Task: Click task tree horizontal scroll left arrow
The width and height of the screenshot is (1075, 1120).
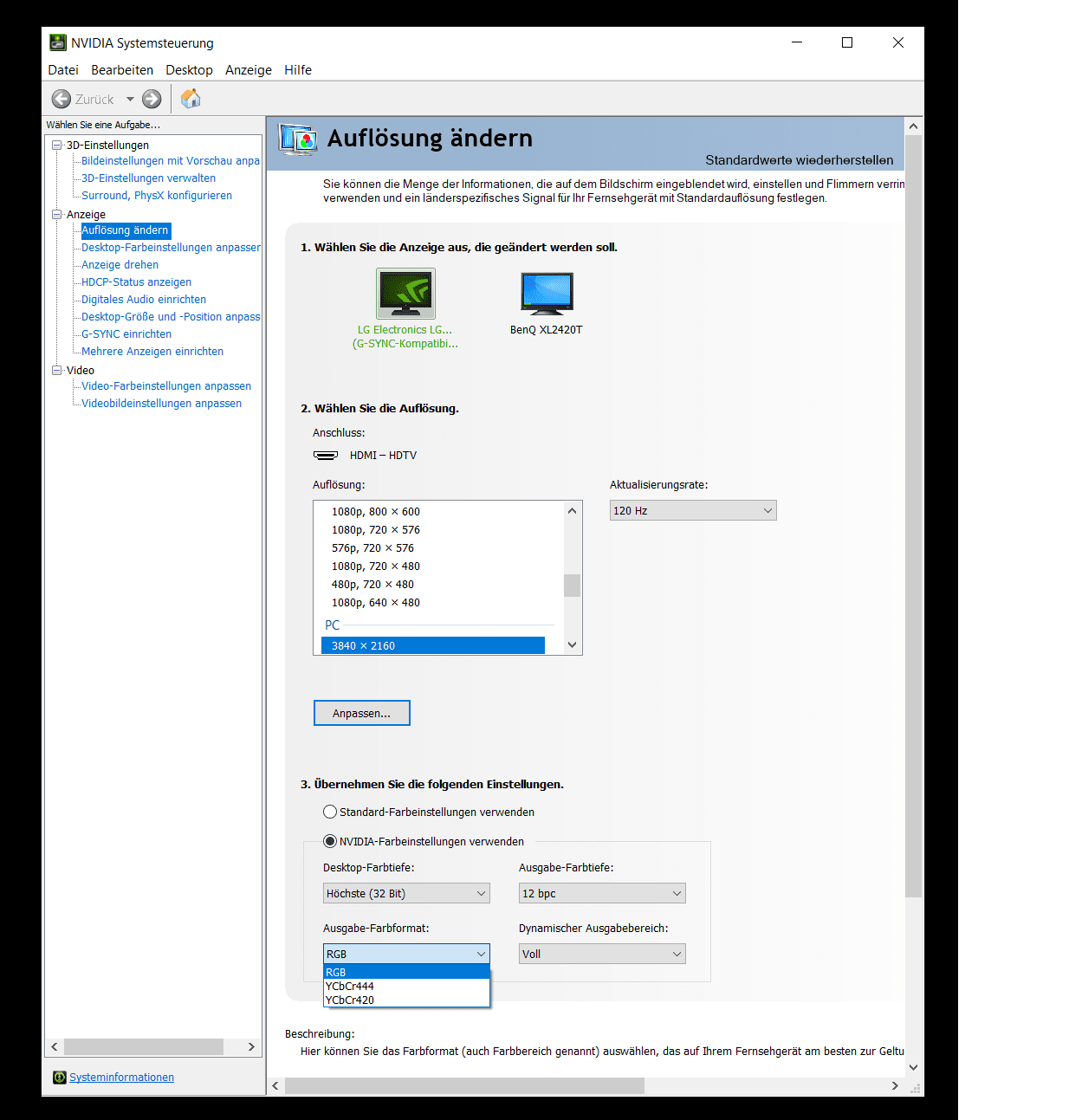Action: pos(55,1046)
